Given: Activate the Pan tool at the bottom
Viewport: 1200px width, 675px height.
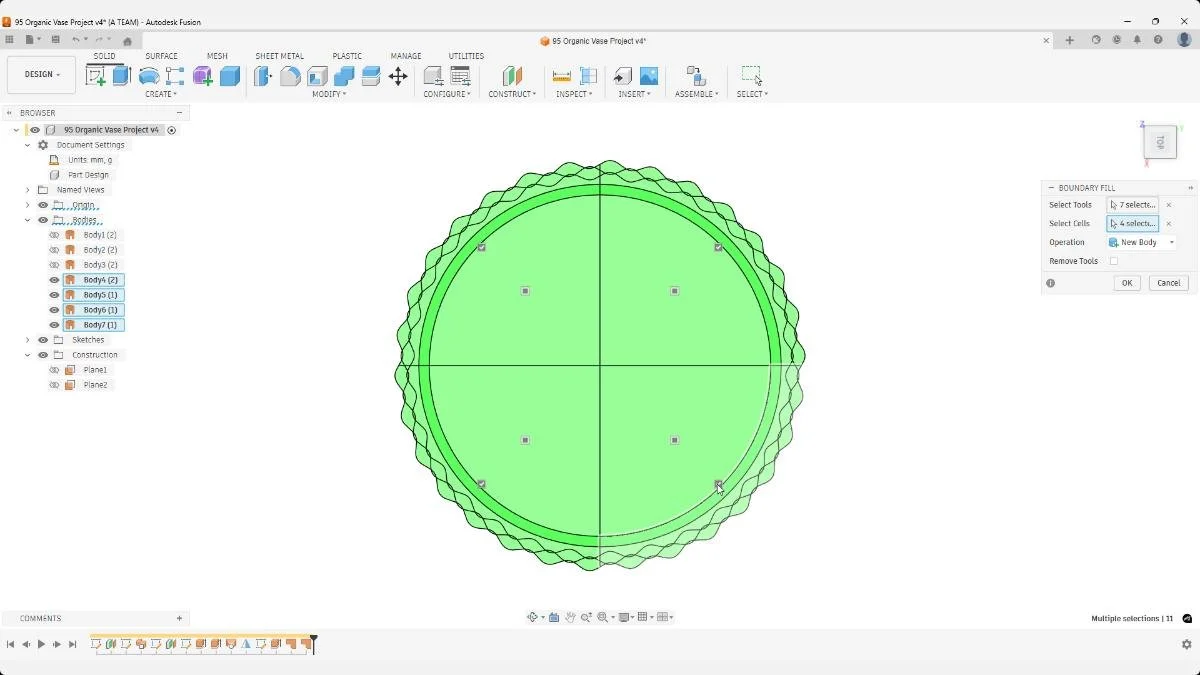Looking at the screenshot, I should click(569, 617).
